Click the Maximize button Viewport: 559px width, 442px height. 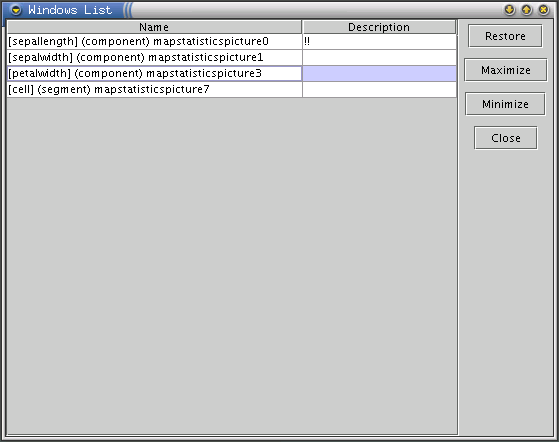coord(506,70)
